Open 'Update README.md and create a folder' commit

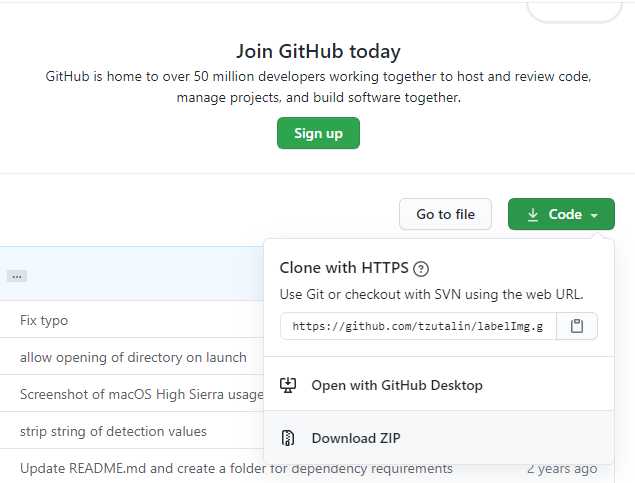click(x=236, y=468)
